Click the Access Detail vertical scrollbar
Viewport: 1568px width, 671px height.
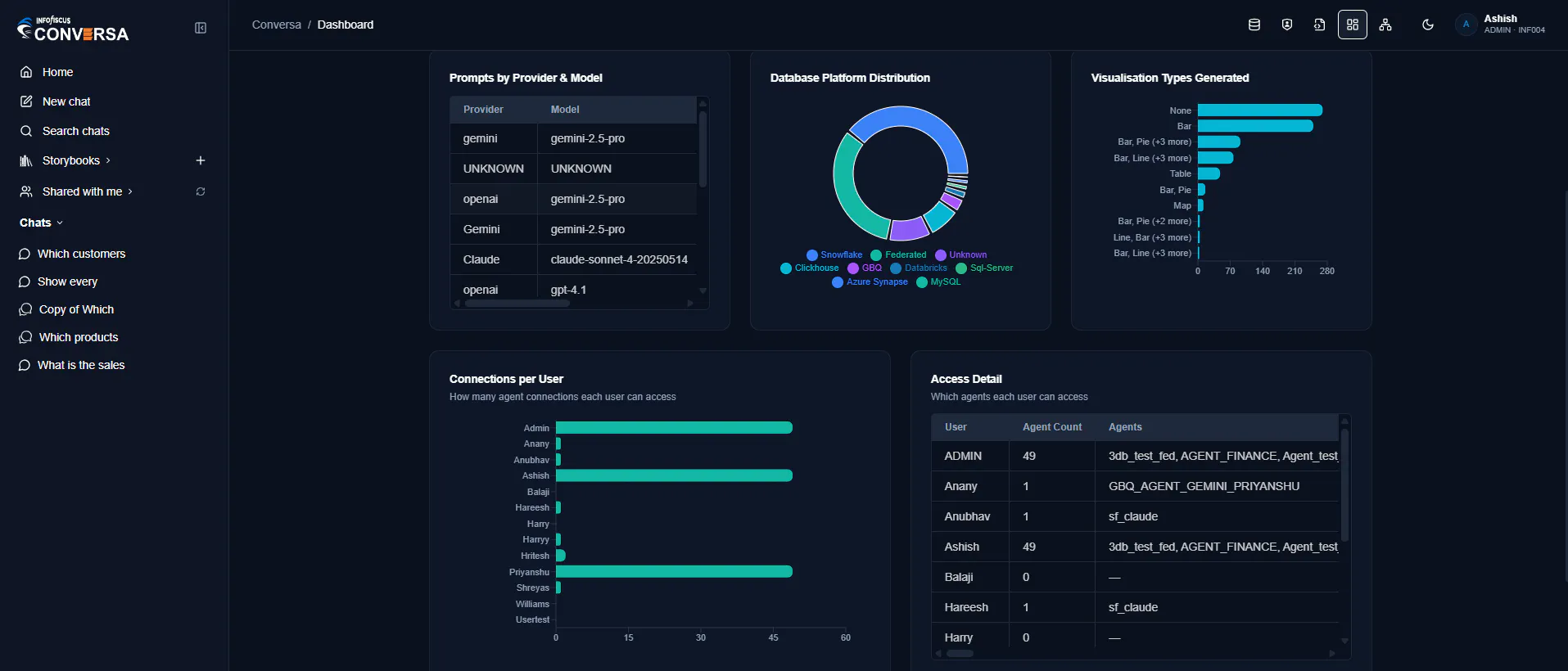click(1344, 484)
